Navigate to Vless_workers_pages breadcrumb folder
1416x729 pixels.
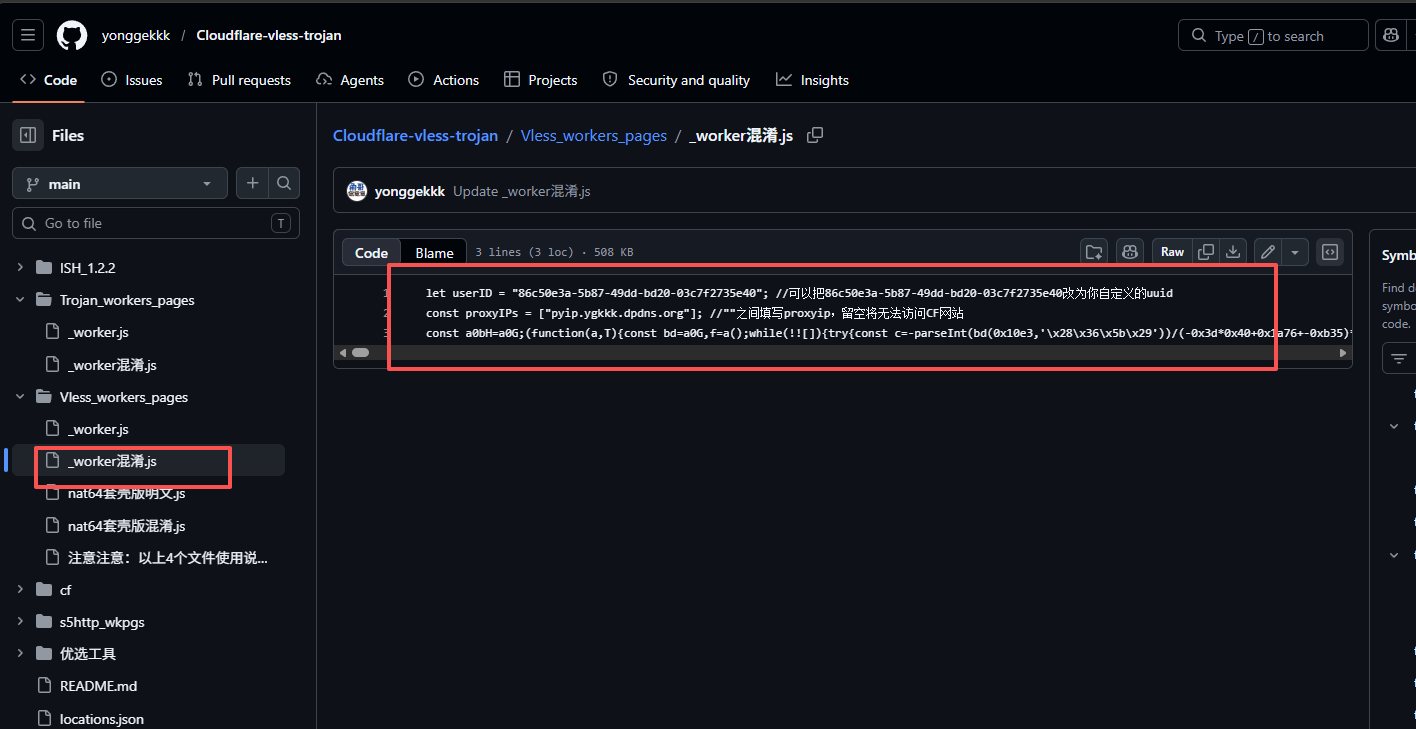594,135
